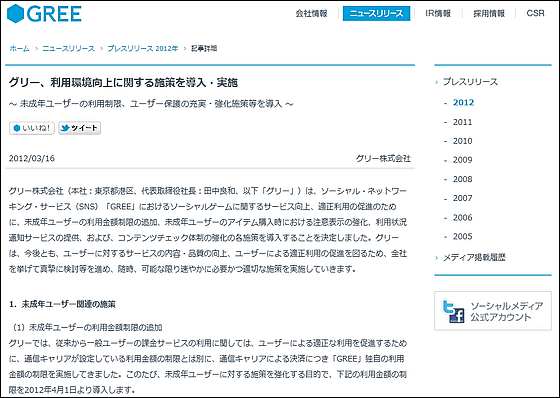560x398 pixels.
Task: Click the いいね! button
Action: (x=32, y=128)
